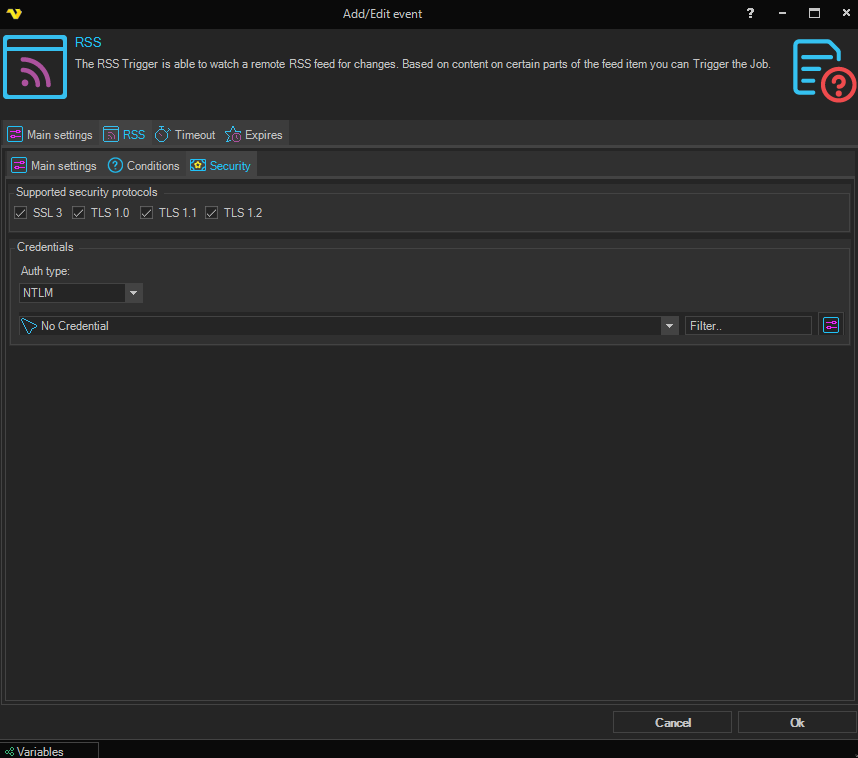The width and height of the screenshot is (858, 758).
Task: Click the VisualCron logo in title bar
Action: click(x=13, y=14)
